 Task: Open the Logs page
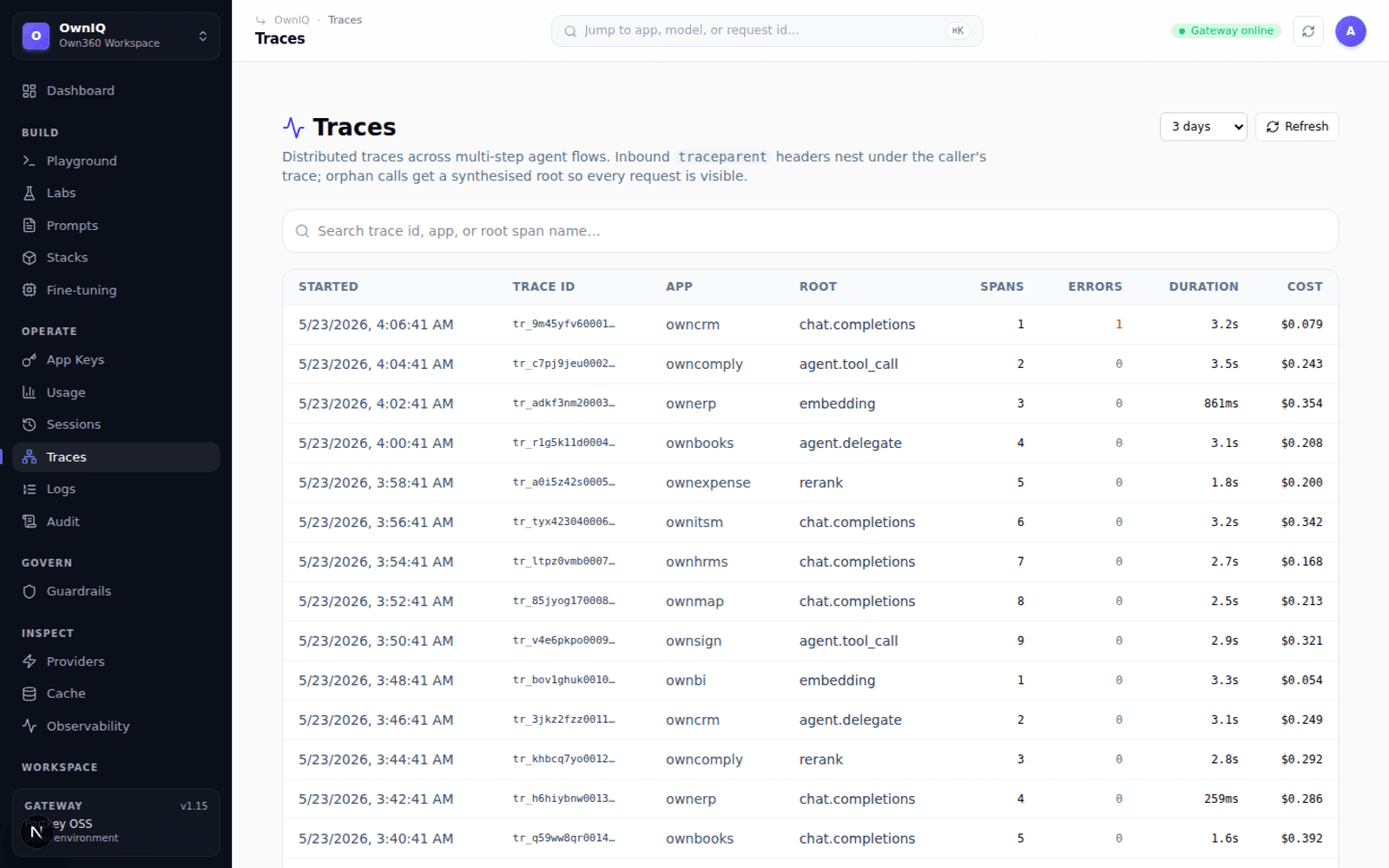tap(116, 490)
